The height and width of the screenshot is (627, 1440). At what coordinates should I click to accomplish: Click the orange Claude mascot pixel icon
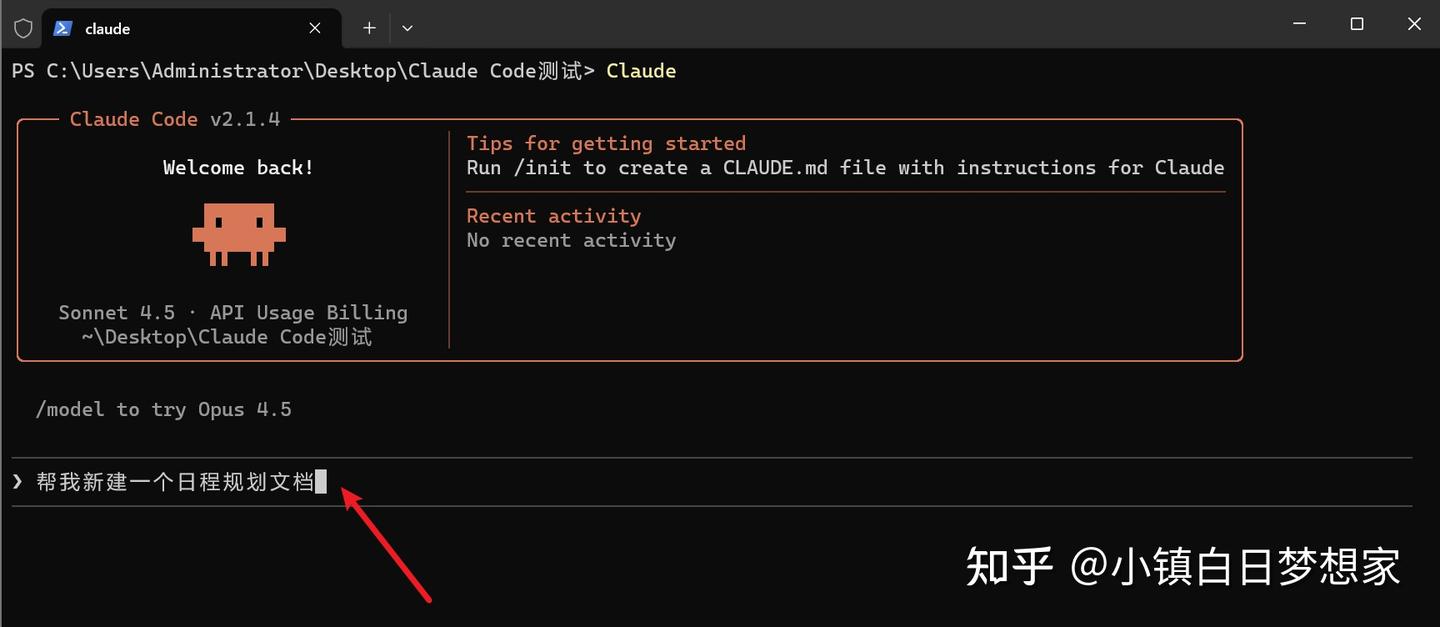[x=239, y=234]
